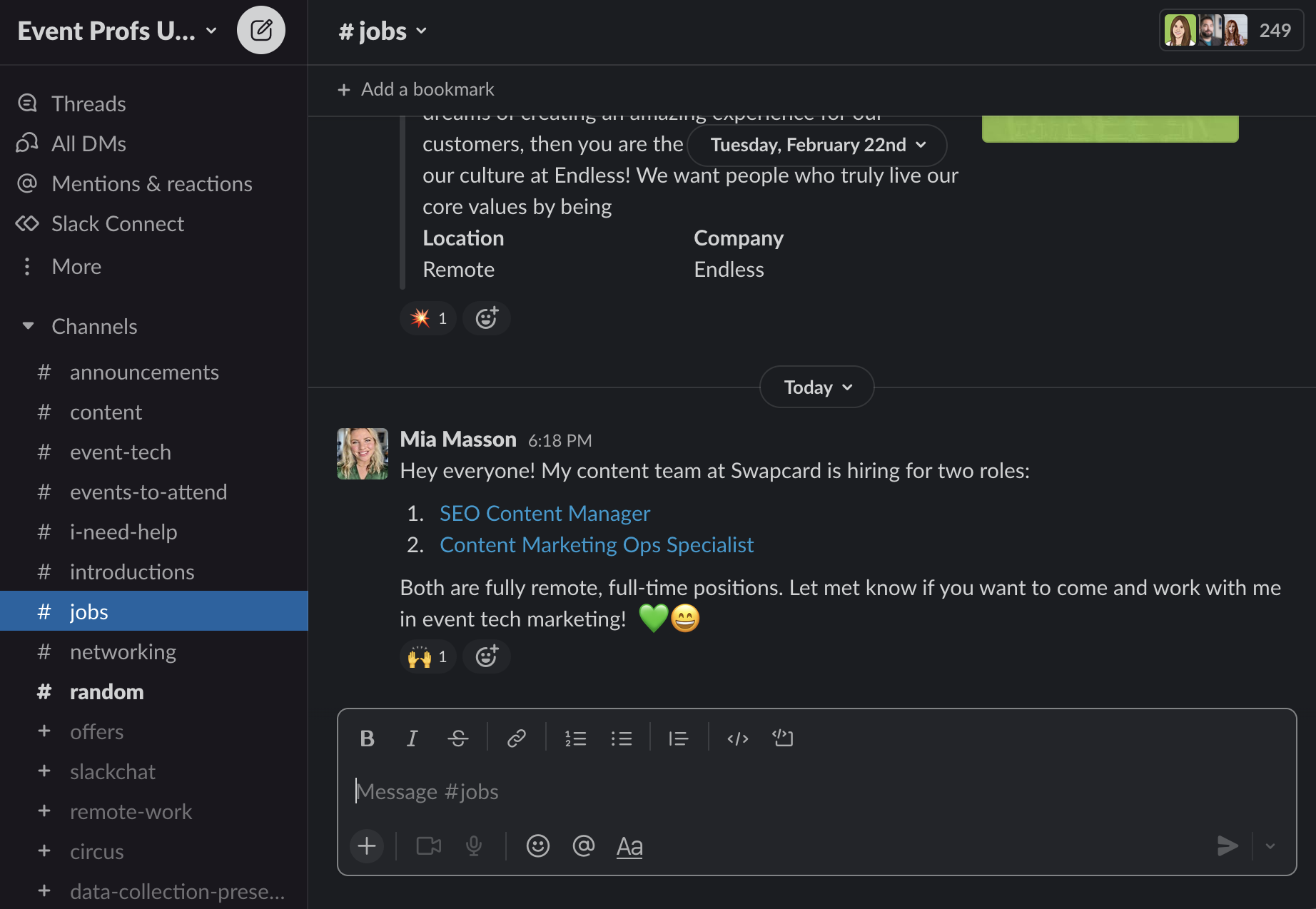This screenshot has height=909, width=1316.
Task: Click the Message #jobs input field
Action: tap(816, 791)
